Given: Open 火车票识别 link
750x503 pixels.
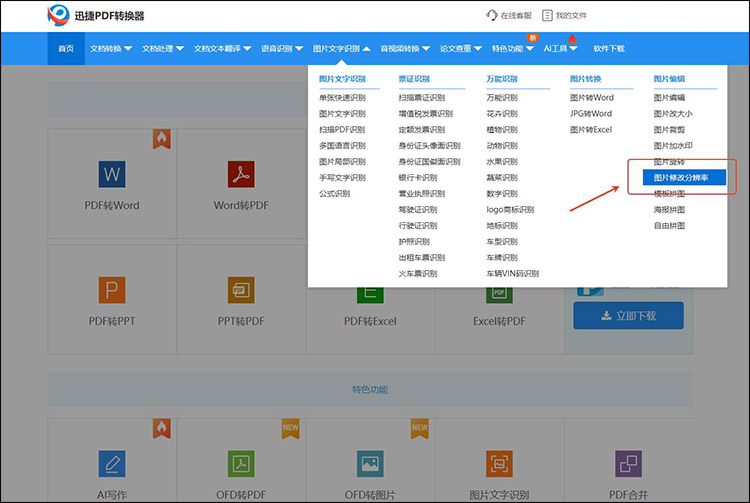Looking at the screenshot, I should (418, 273).
